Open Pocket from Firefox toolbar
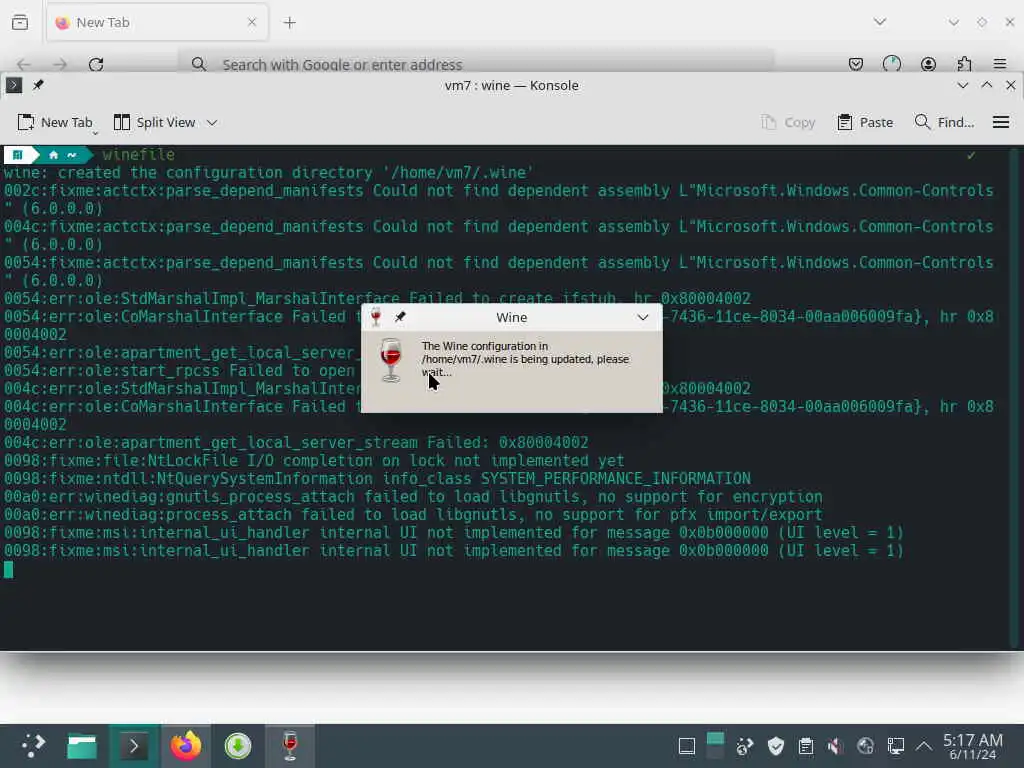The image size is (1024, 768). pyautogui.click(x=856, y=64)
